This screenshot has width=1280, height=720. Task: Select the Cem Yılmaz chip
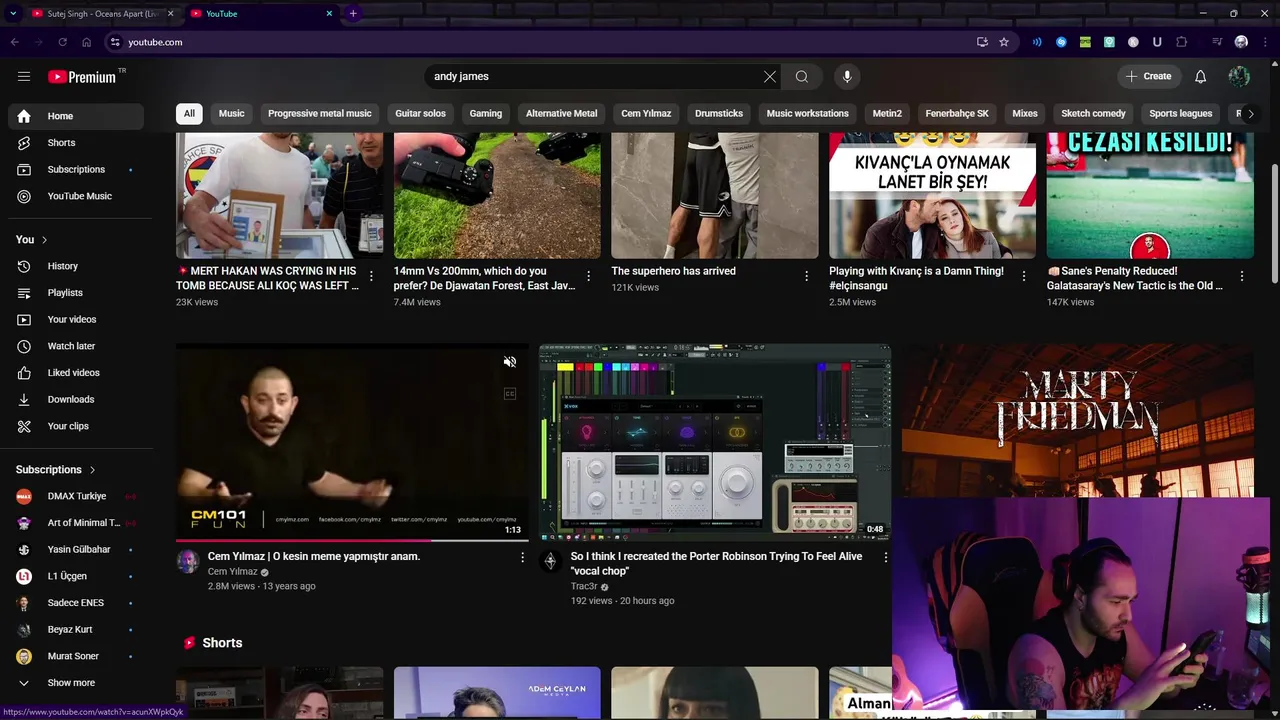point(646,113)
